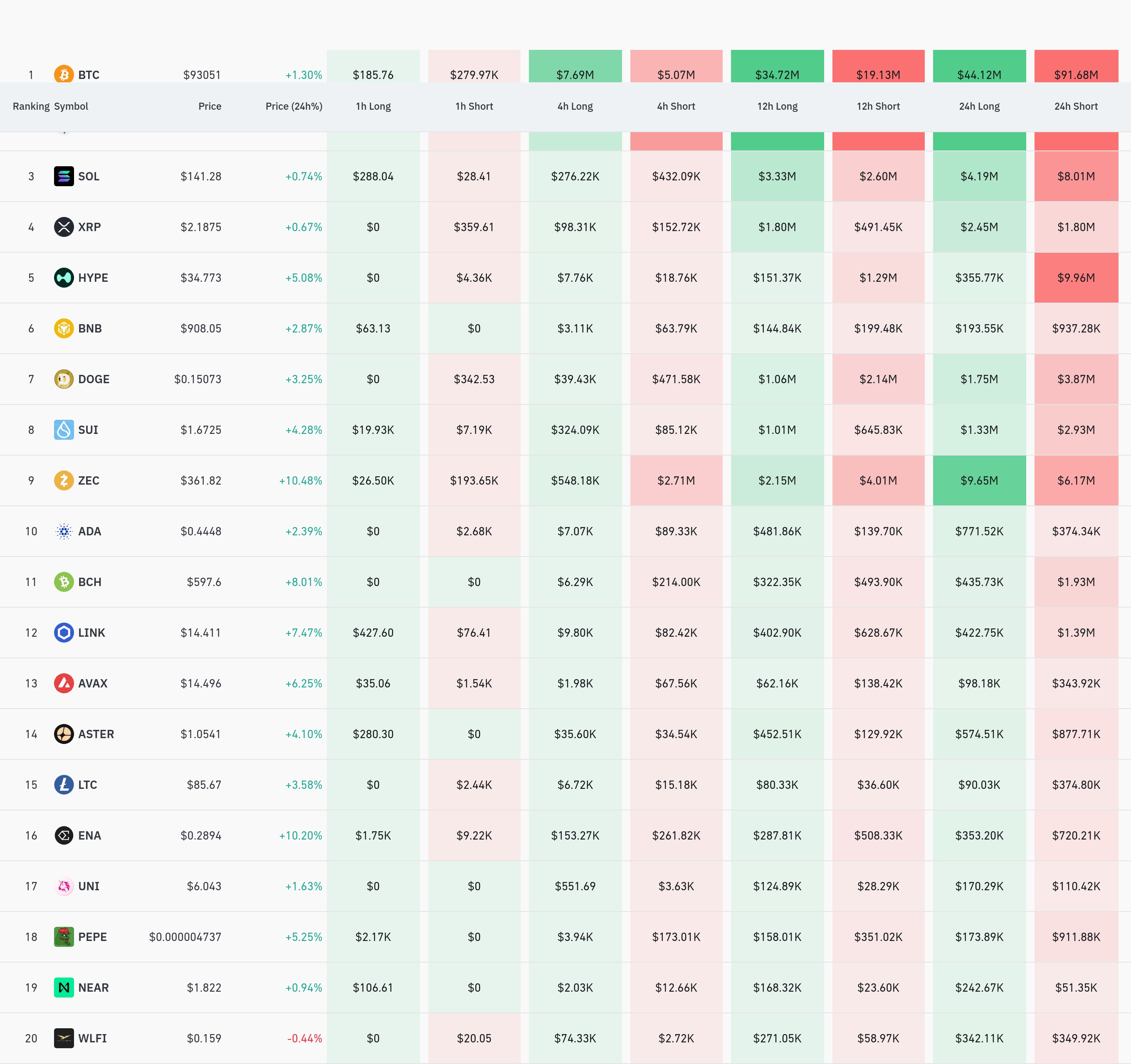The height and width of the screenshot is (1064, 1131).
Task: Click the Uniswap UNI unicorn icon
Action: [64, 886]
